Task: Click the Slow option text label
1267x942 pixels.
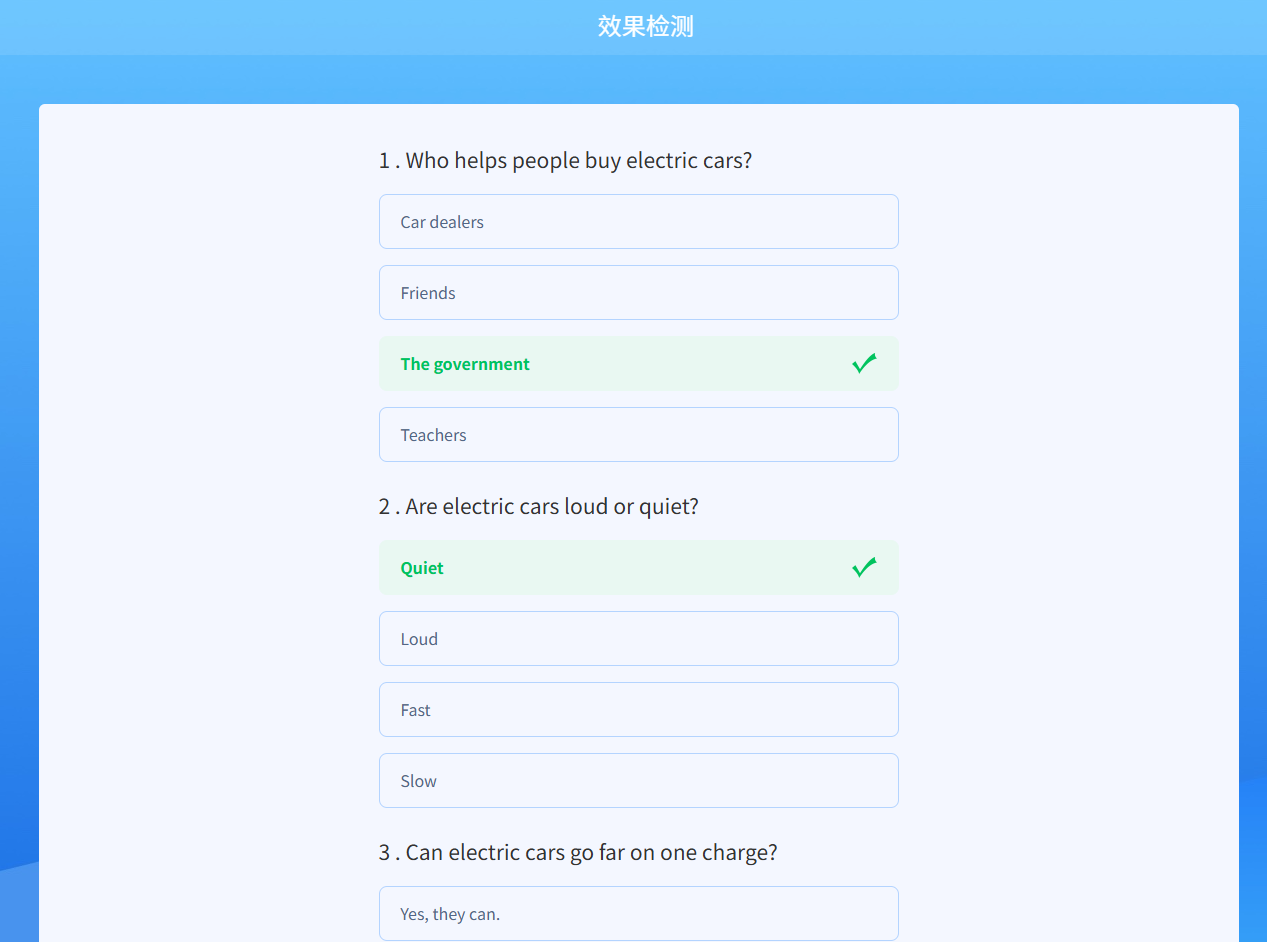Action: (x=418, y=781)
